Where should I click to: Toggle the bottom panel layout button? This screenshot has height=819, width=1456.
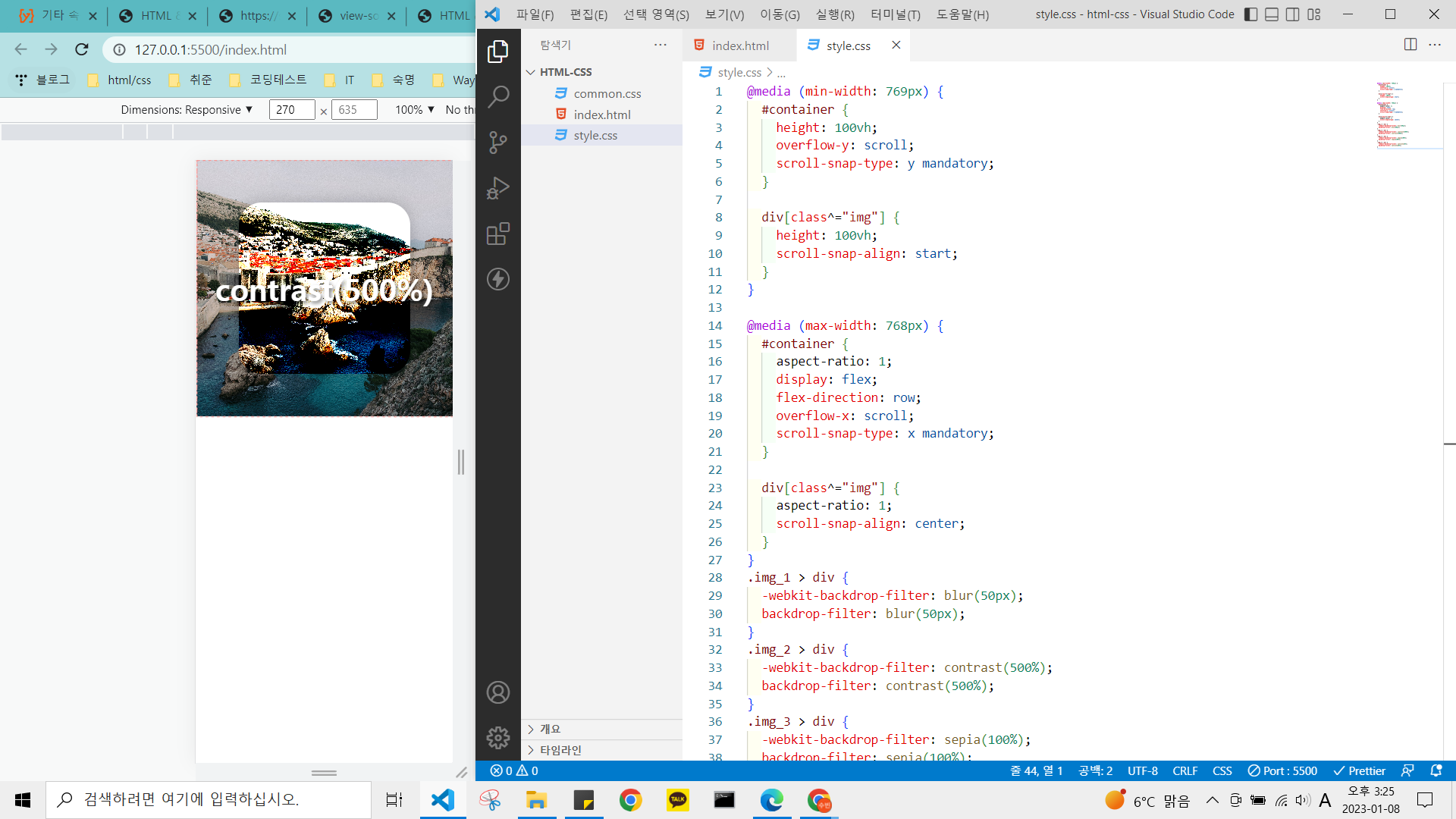(x=1272, y=14)
